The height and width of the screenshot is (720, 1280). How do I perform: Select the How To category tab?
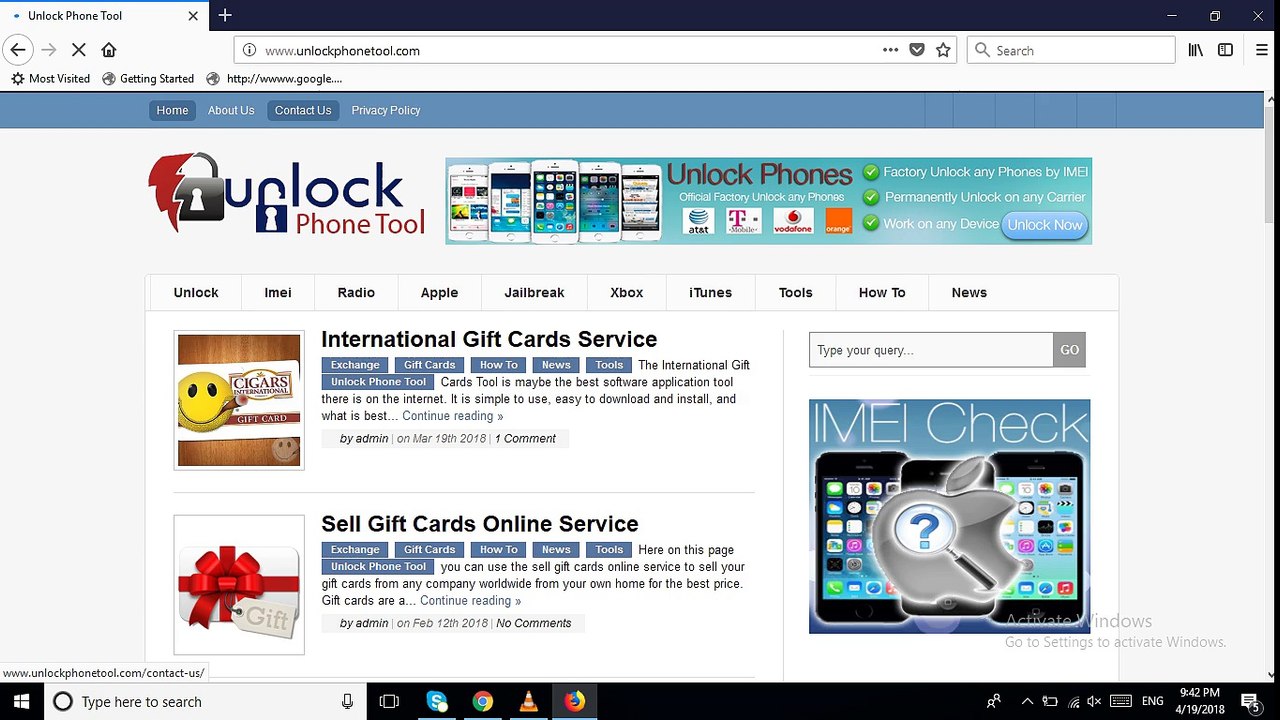882,292
